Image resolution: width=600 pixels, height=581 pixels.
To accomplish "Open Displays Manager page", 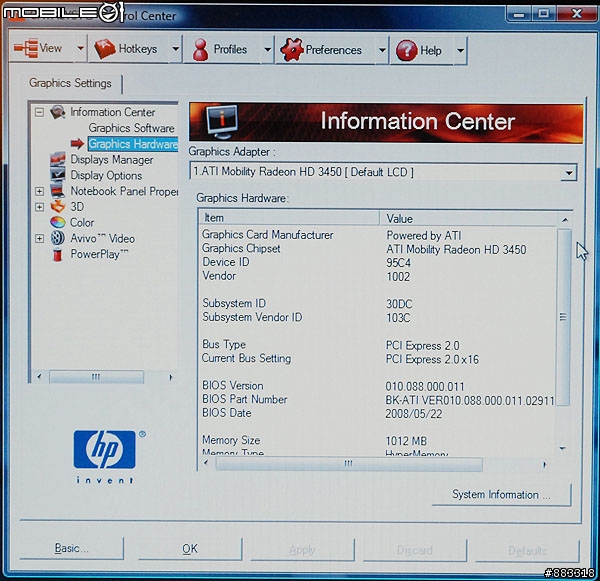I will pyautogui.click(x=112, y=160).
